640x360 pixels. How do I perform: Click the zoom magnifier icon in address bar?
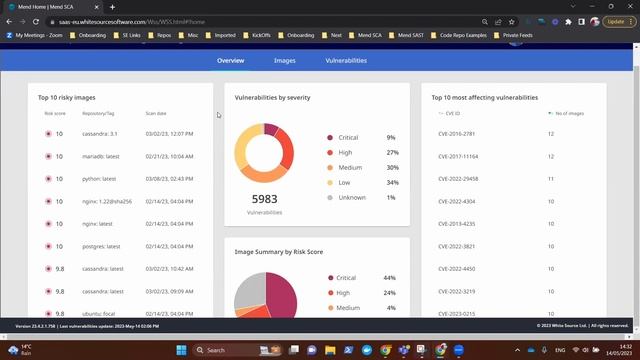click(484, 22)
